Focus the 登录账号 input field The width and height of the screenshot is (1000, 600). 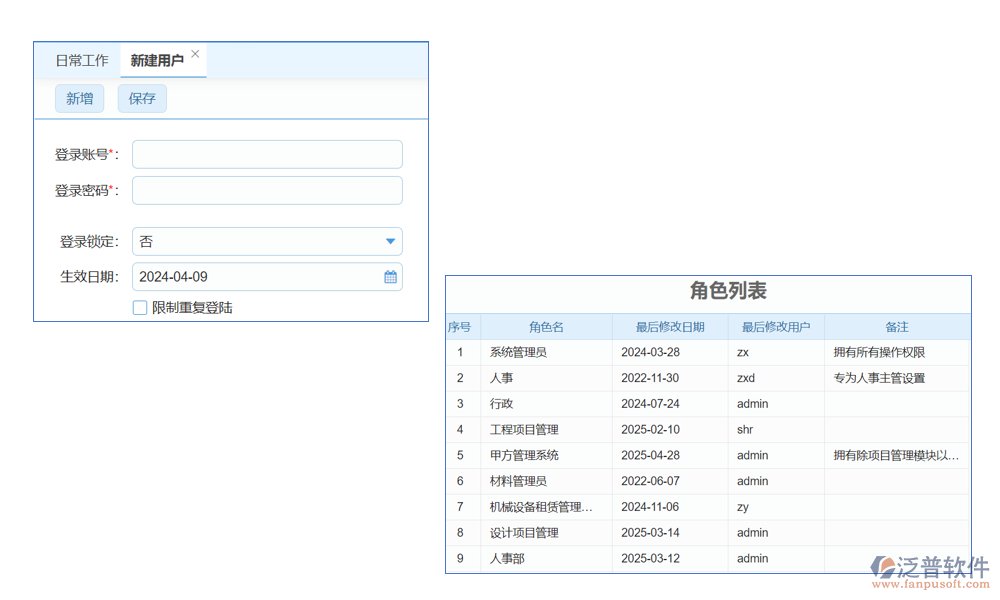click(267, 155)
